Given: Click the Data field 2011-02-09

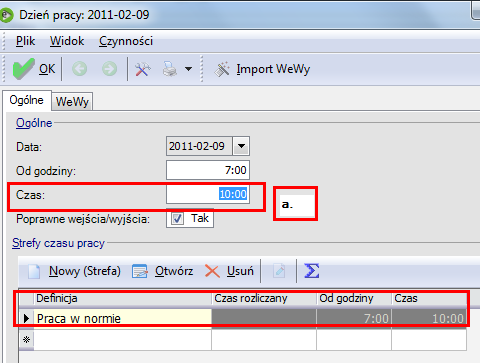Looking at the screenshot, I should pyautogui.click(x=199, y=146).
